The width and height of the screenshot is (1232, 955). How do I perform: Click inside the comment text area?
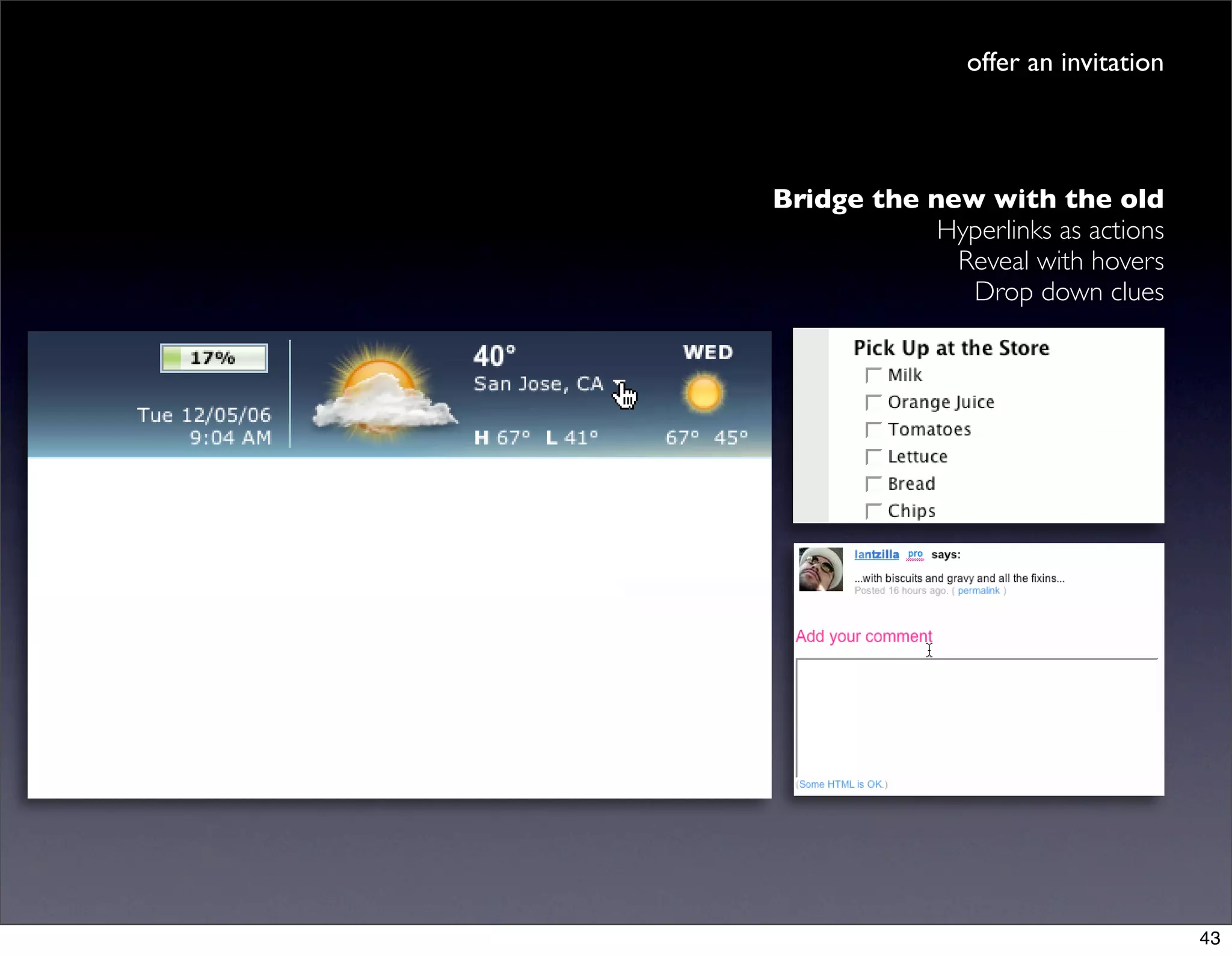[x=977, y=717]
